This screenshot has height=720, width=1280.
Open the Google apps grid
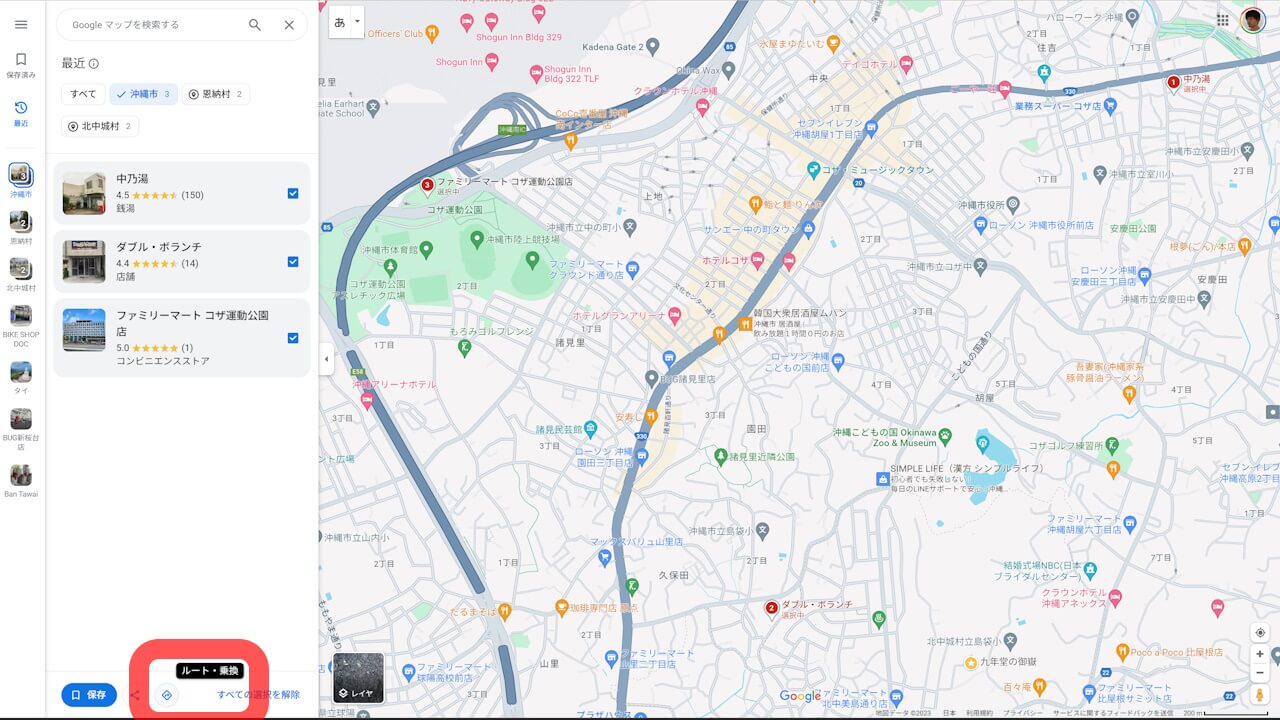tap(1222, 20)
